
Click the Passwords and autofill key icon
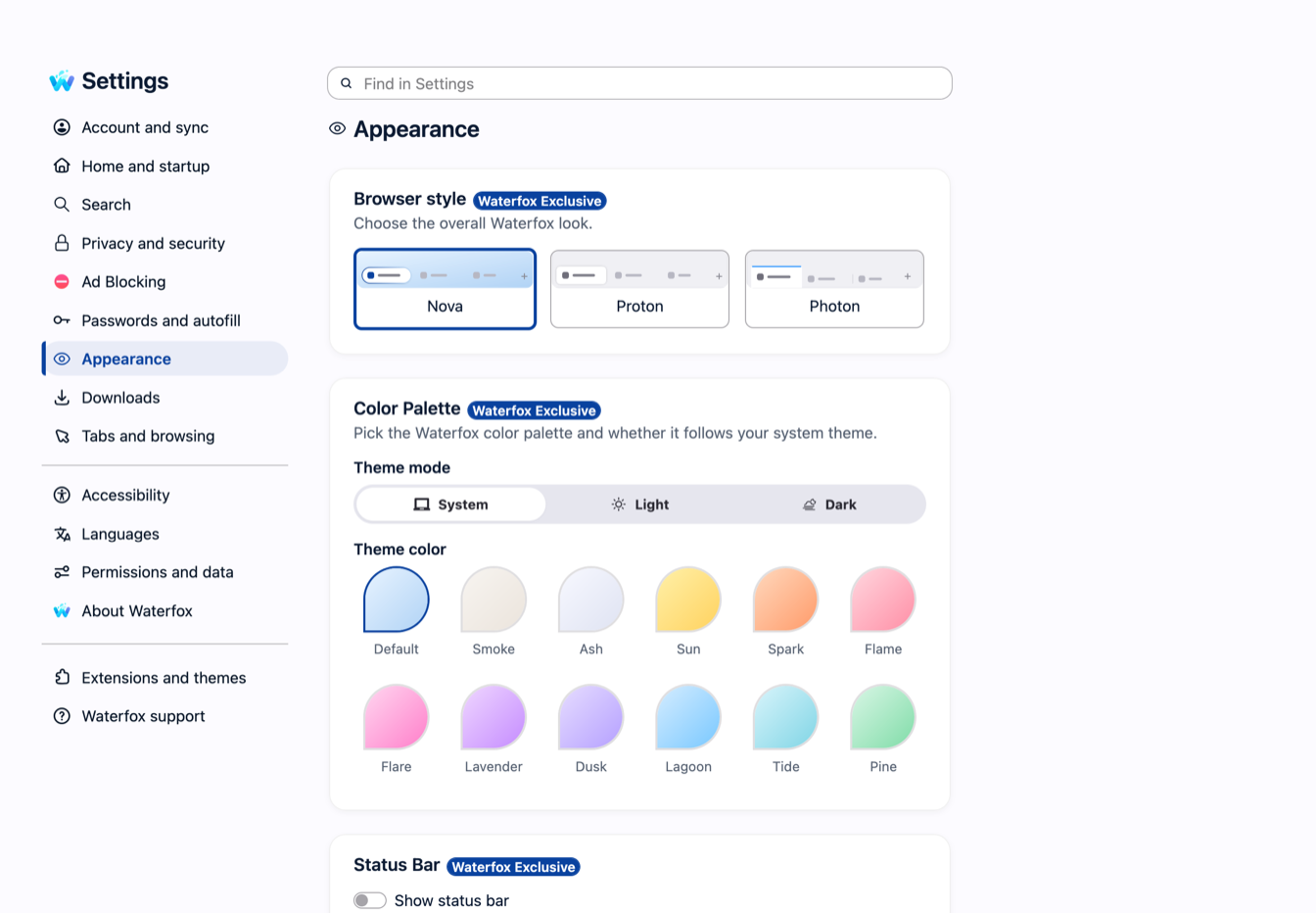[x=62, y=320]
